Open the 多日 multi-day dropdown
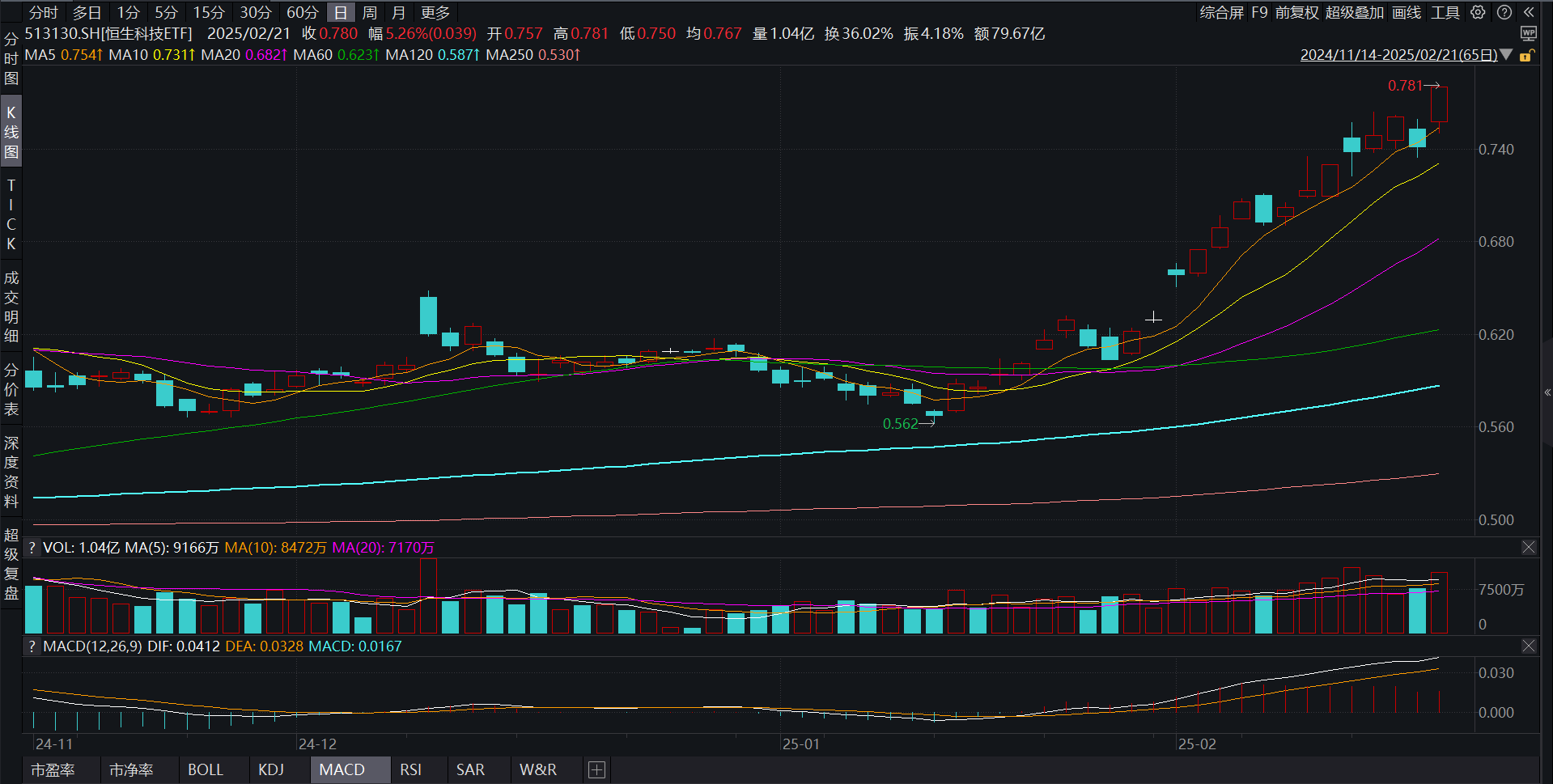This screenshot has height=784, width=1553. (x=87, y=13)
